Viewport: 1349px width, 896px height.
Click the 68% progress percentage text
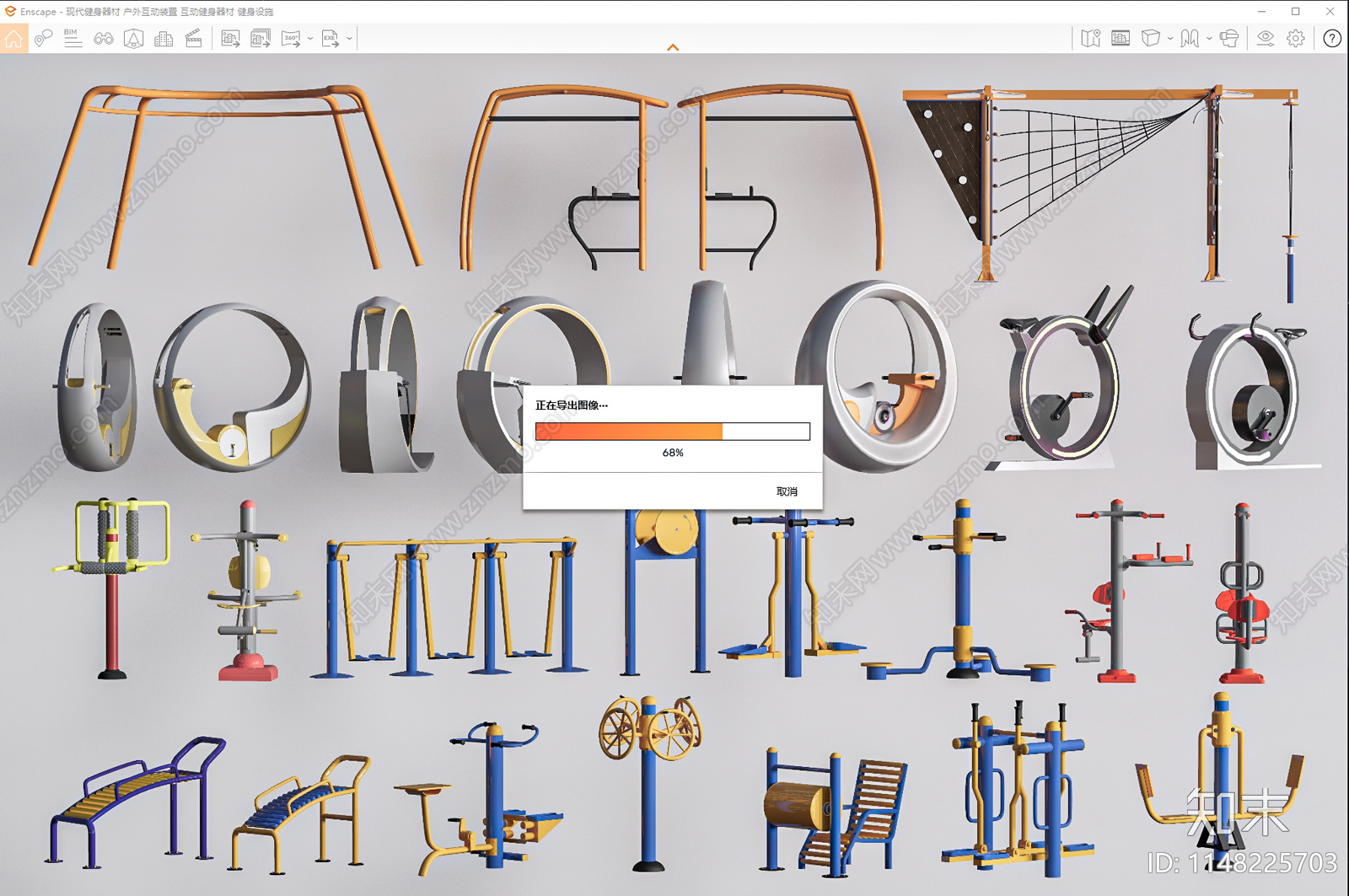coord(673,453)
